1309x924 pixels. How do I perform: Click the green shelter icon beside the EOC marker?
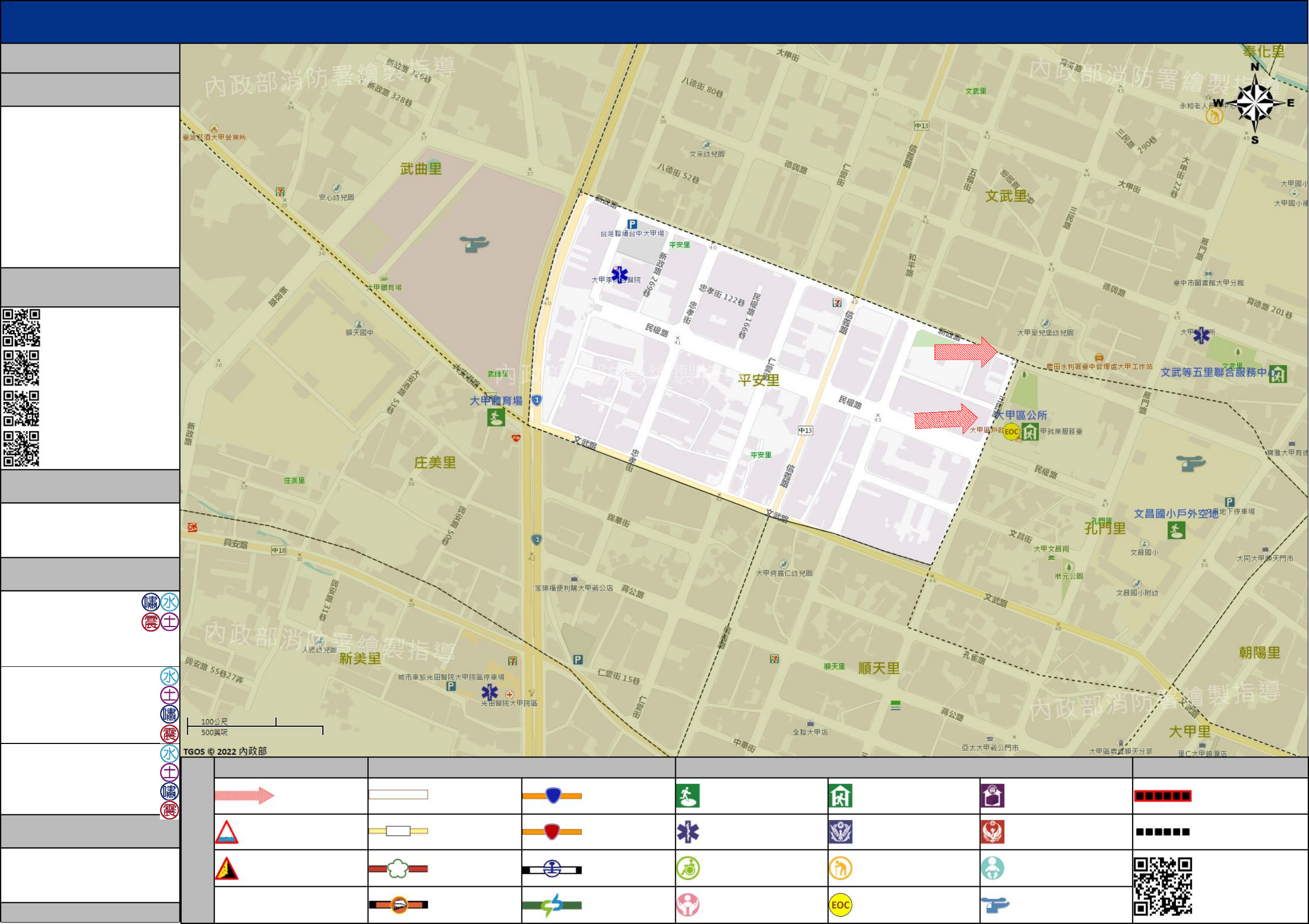[1030, 432]
